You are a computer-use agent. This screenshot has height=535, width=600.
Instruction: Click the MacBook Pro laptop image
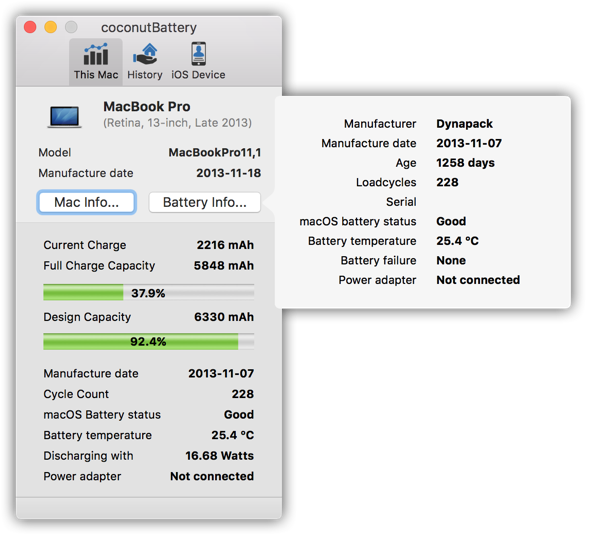[65, 116]
